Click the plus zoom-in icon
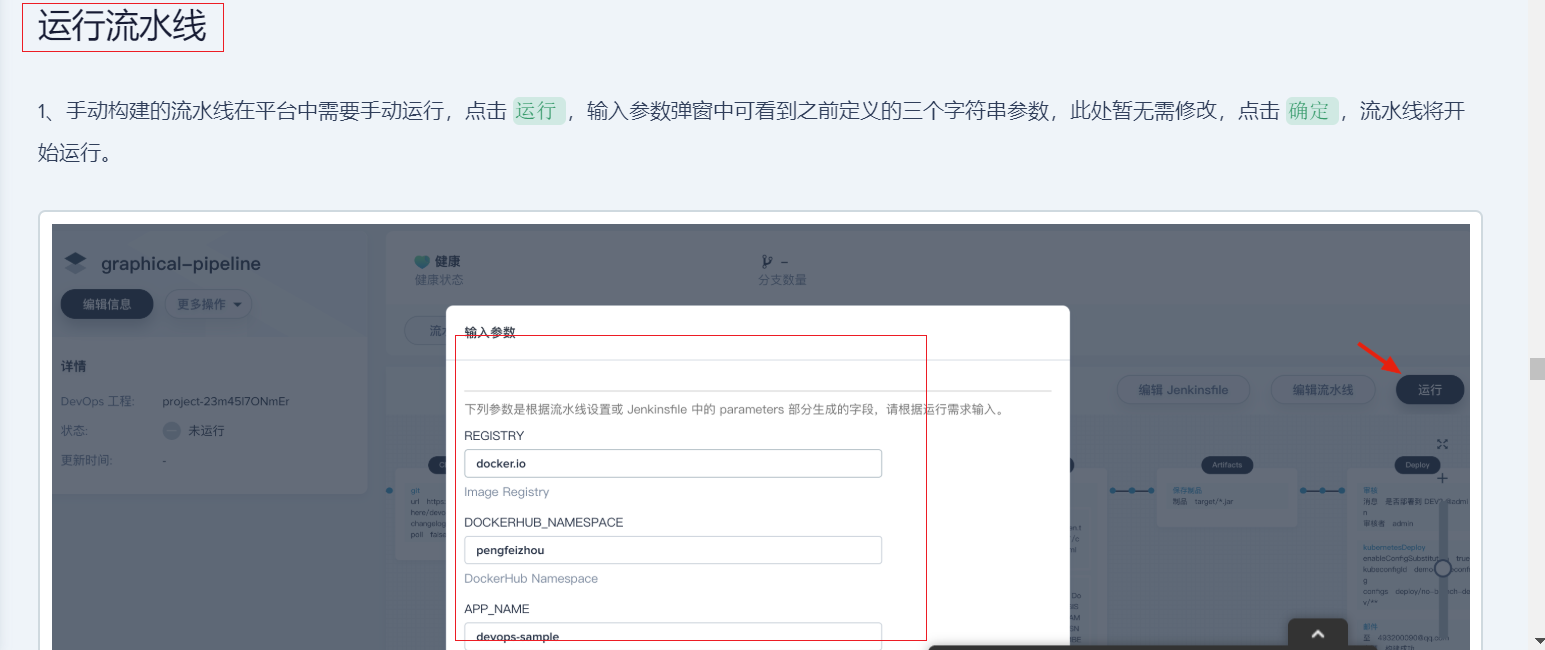The width and height of the screenshot is (1545, 650). (1442, 479)
